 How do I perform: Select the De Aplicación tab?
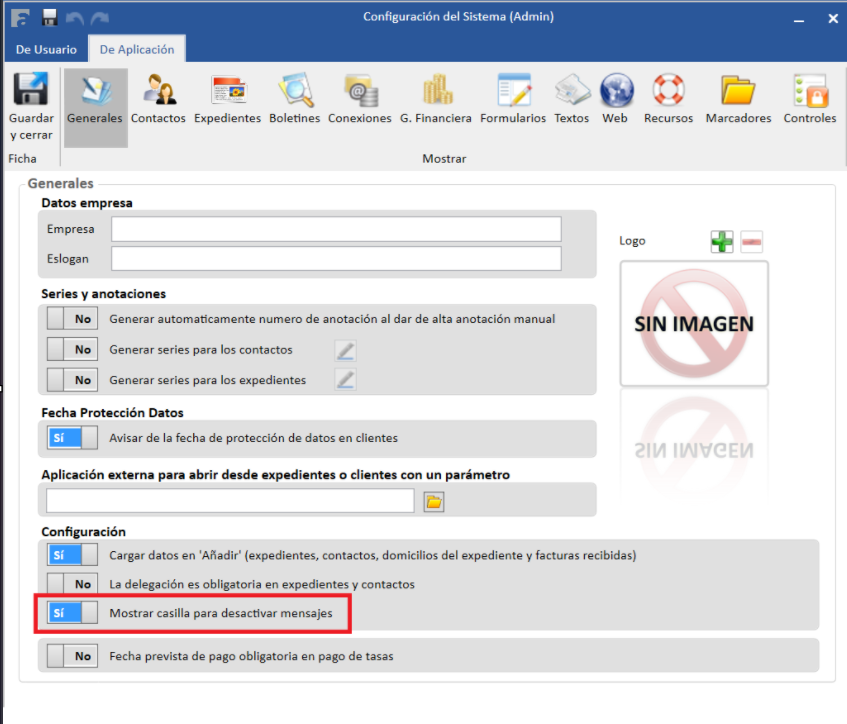coord(136,49)
